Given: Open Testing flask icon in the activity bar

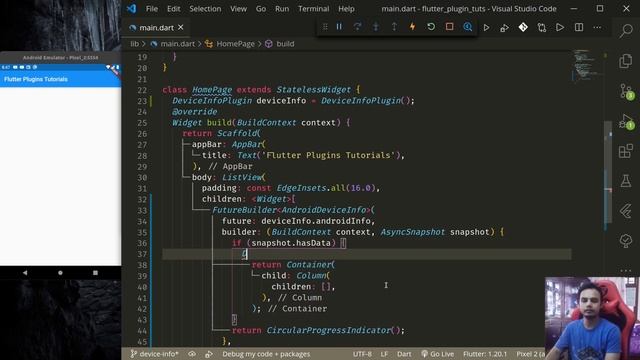Looking at the screenshot, I should (x=626, y=181).
